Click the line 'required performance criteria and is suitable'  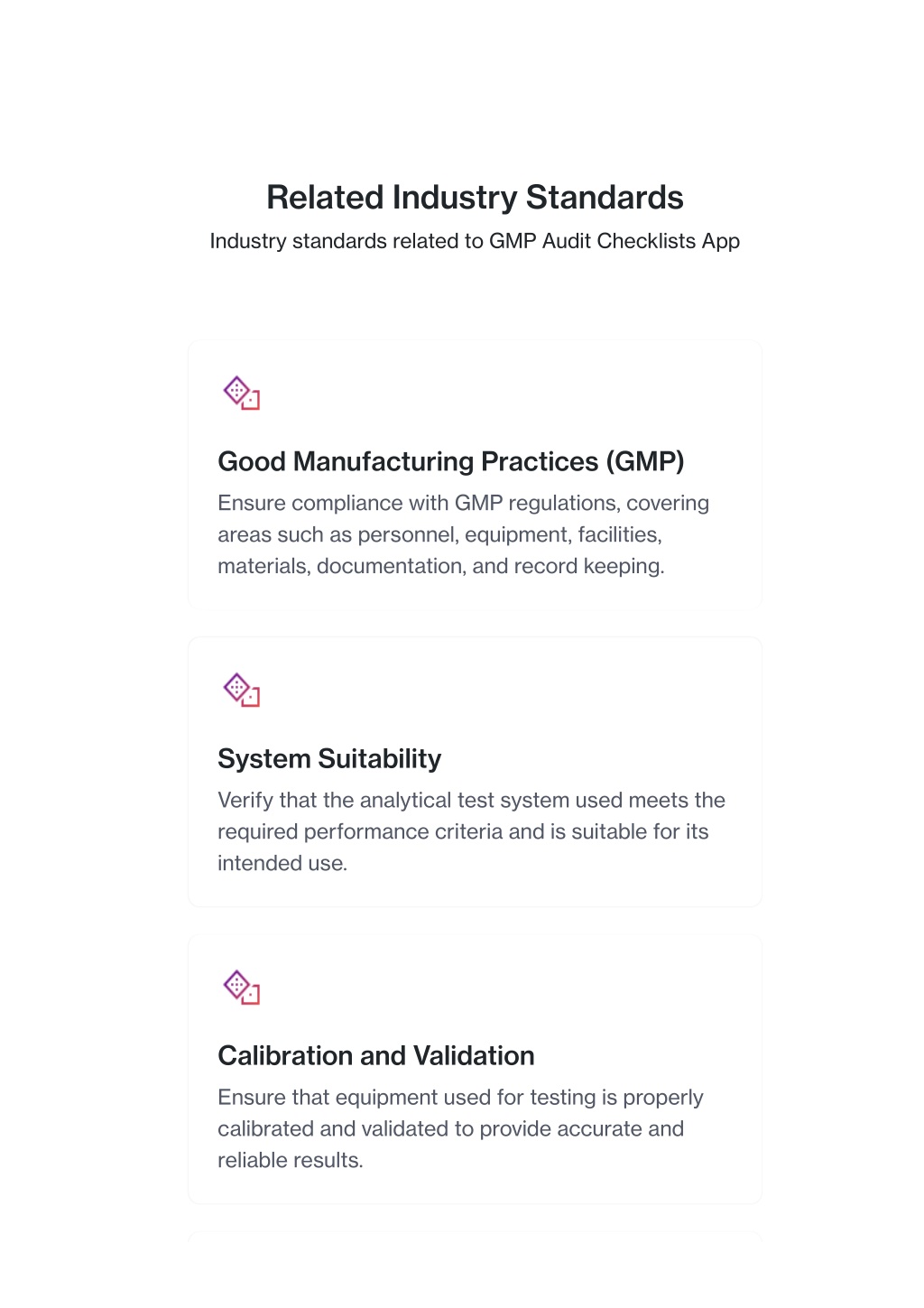point(429,831)
